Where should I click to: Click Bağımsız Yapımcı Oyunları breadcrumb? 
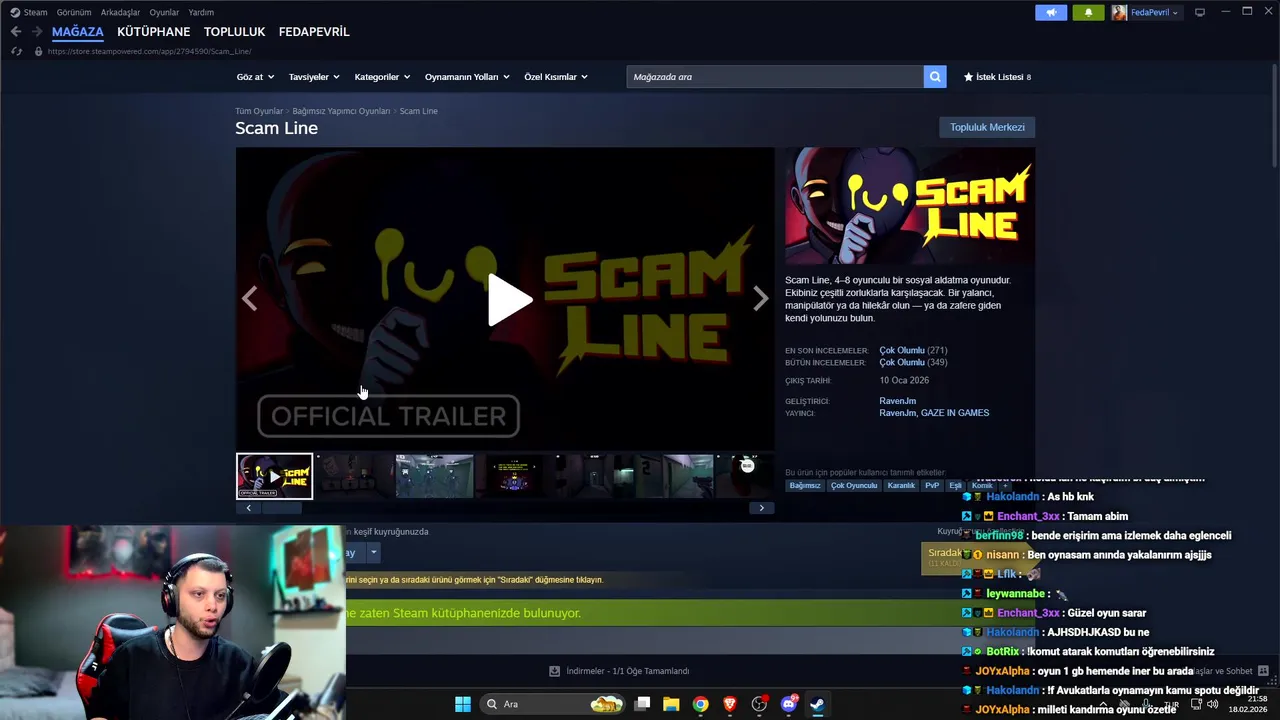coord(341,111)
